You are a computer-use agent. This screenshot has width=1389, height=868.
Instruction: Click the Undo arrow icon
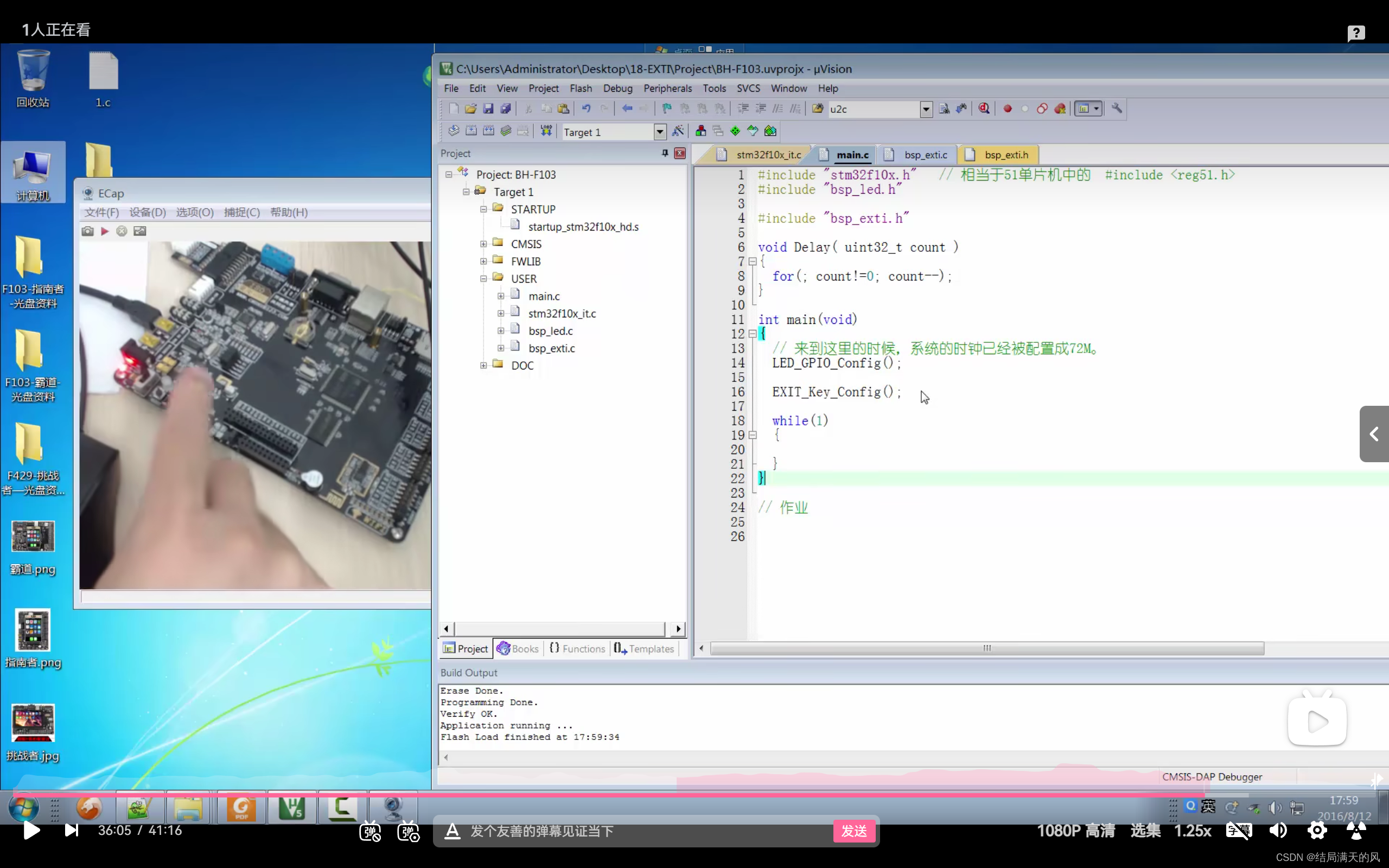pos(586,108)
